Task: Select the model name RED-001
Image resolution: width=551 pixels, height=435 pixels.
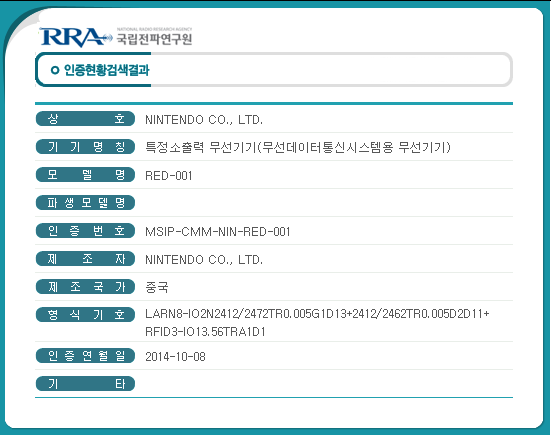Action: pos(169,176)
